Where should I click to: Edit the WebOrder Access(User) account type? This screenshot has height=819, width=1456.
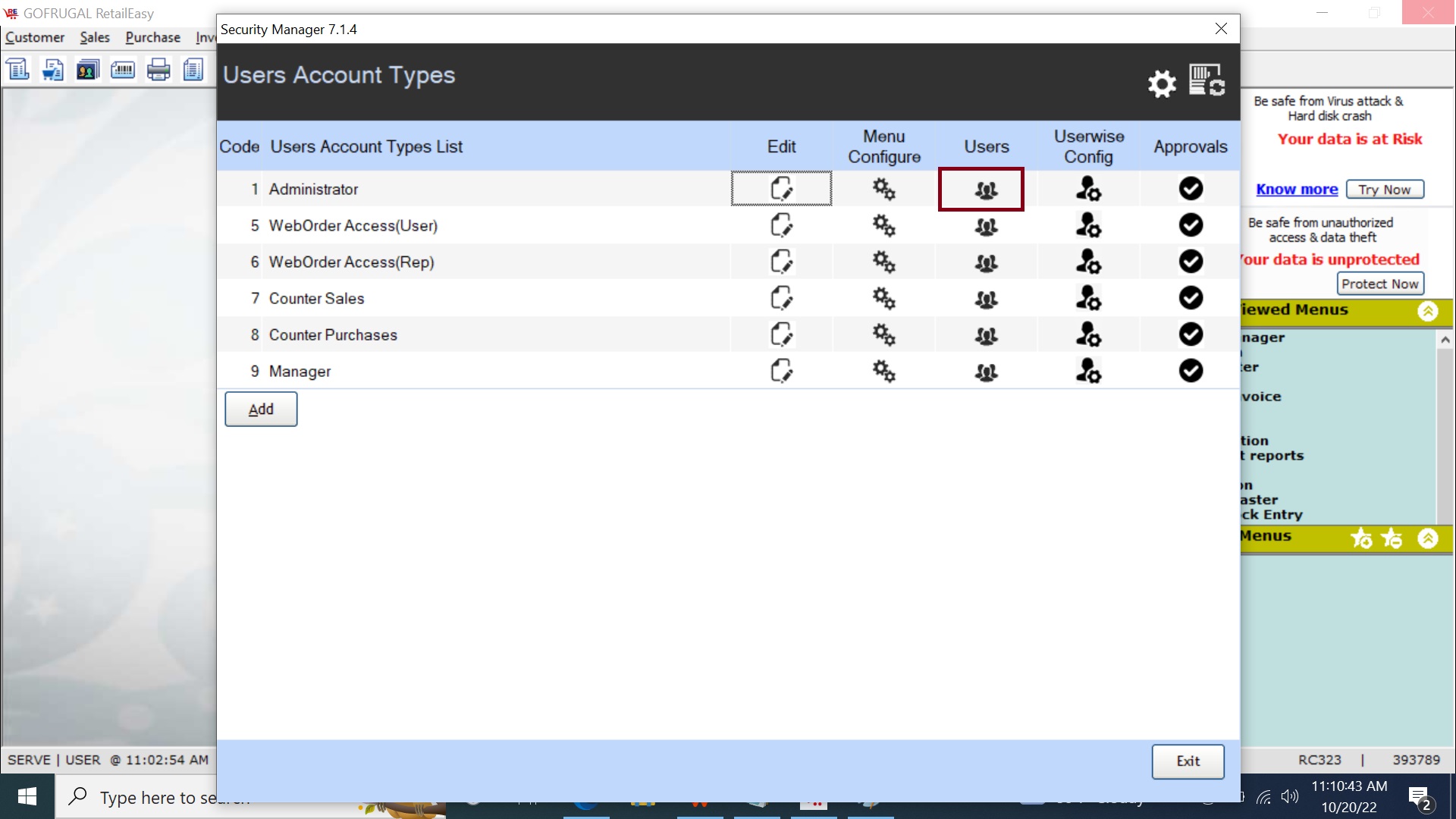pyautogui.click(x=781, y=225)
